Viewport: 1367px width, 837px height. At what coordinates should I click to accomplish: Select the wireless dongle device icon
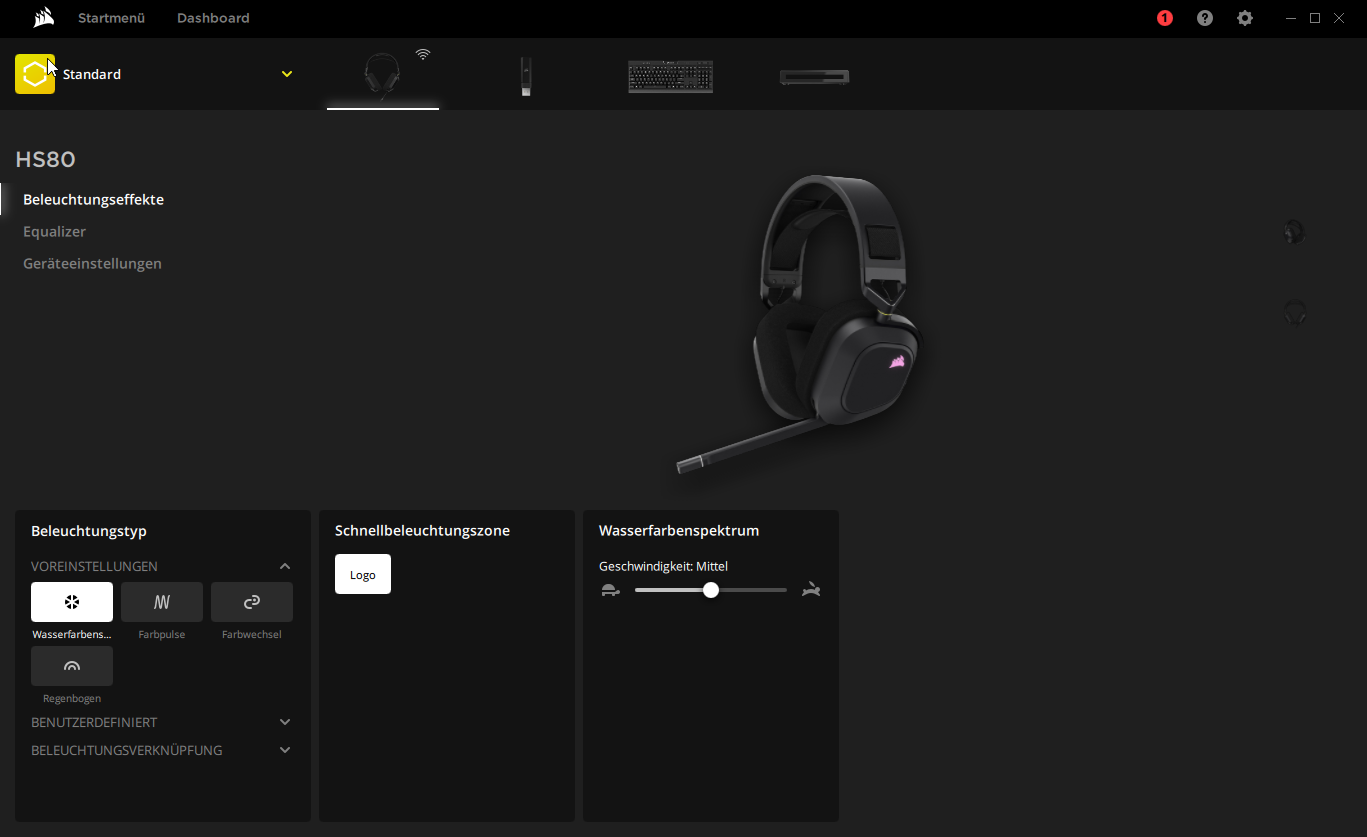[525, 76]
